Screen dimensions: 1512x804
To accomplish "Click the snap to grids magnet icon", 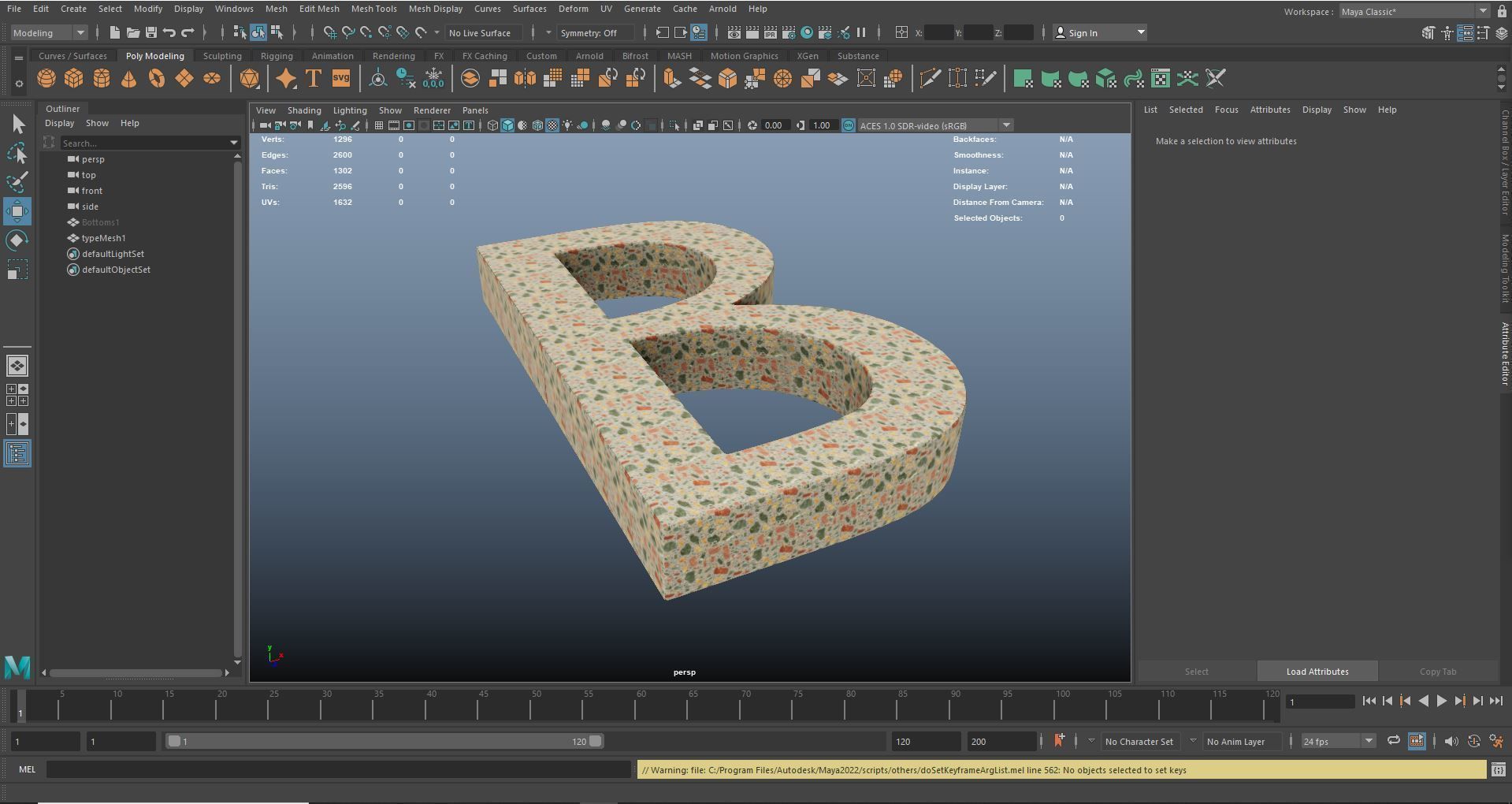I will (331, 32).
